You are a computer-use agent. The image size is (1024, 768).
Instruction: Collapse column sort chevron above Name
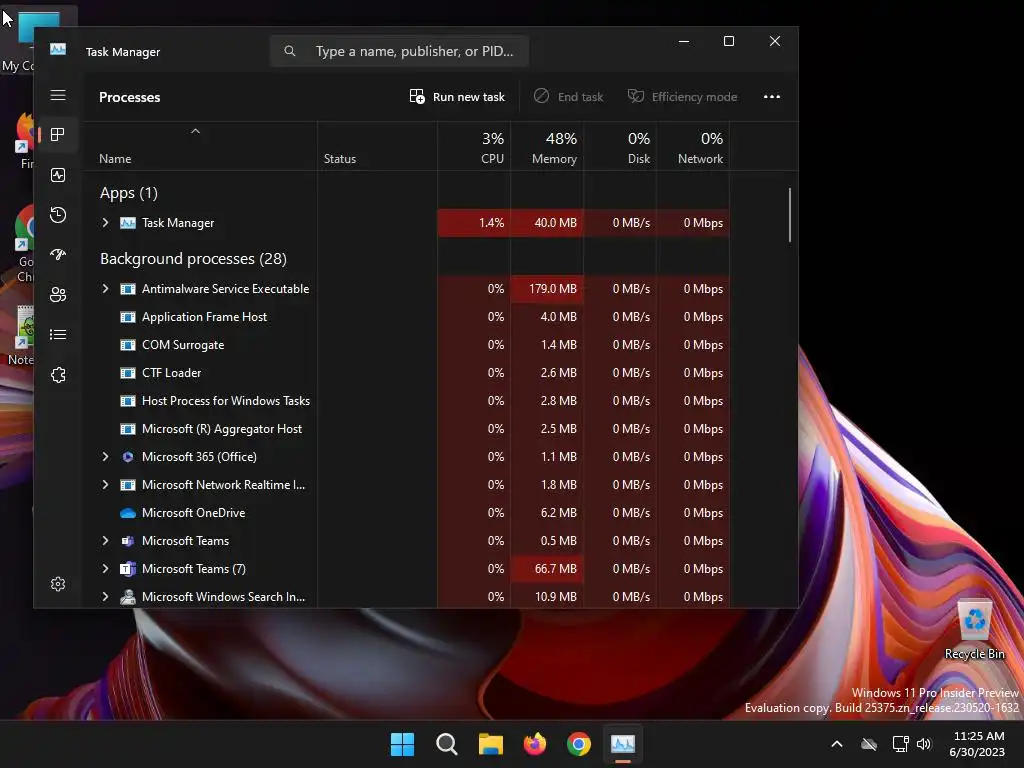coord(195,131)
